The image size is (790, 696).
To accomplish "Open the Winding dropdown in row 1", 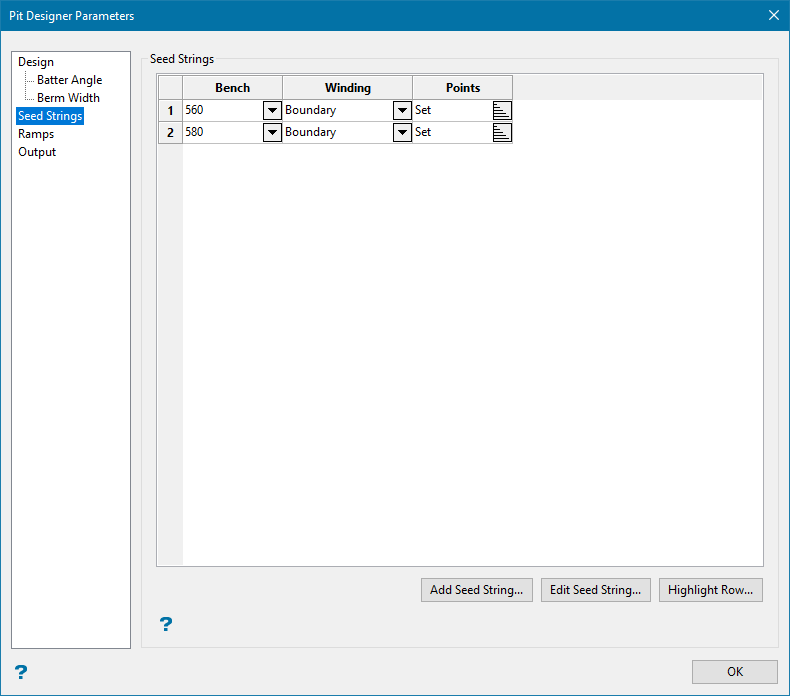I will coord(402,110).
